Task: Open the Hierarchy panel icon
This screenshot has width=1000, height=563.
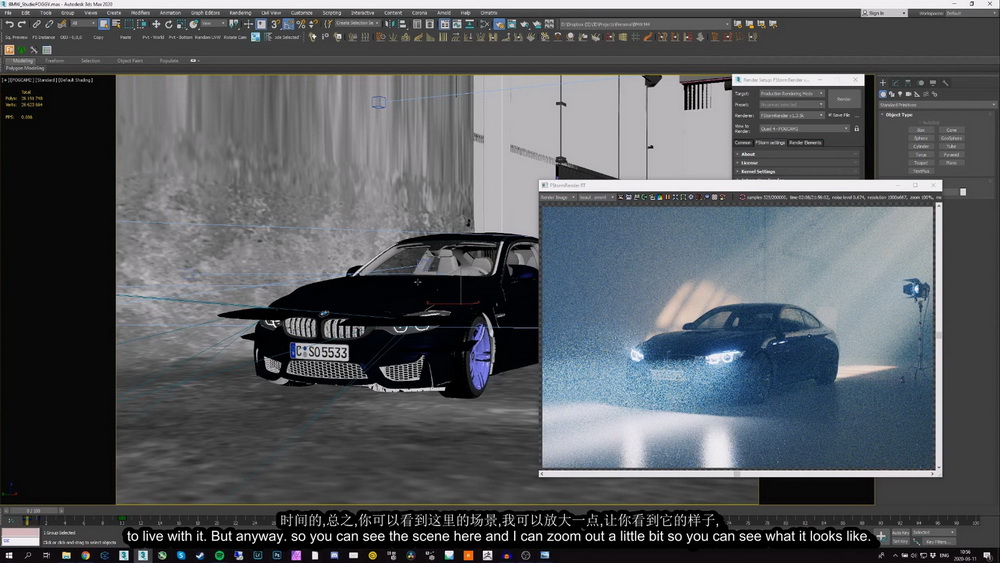Action: (908, 83)
